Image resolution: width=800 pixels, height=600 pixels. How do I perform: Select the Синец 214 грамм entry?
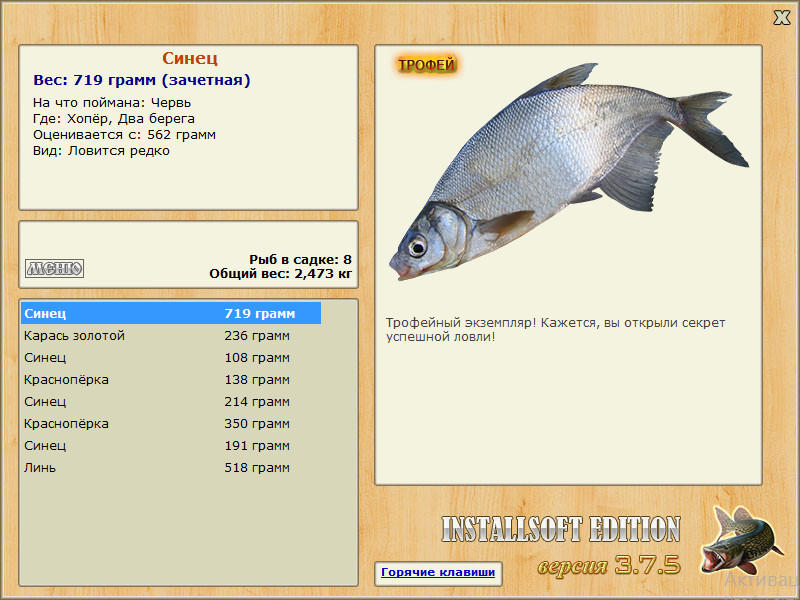point(171,402)
